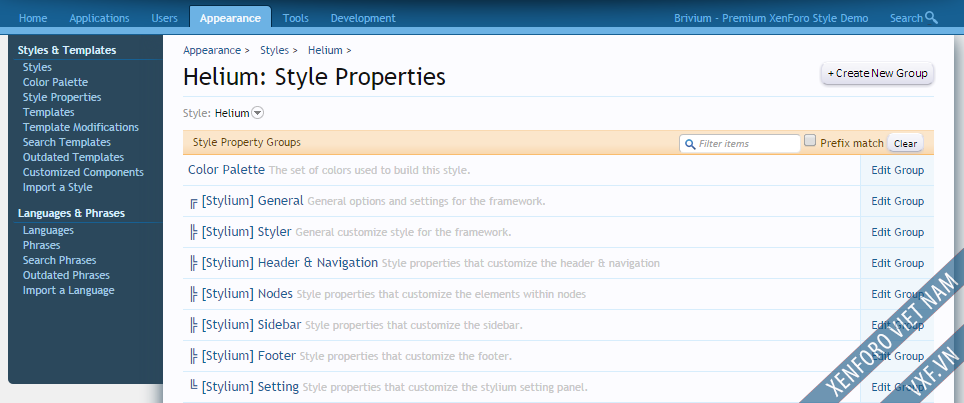Open [Stylium] Header & Navigation group

point(290,263)
